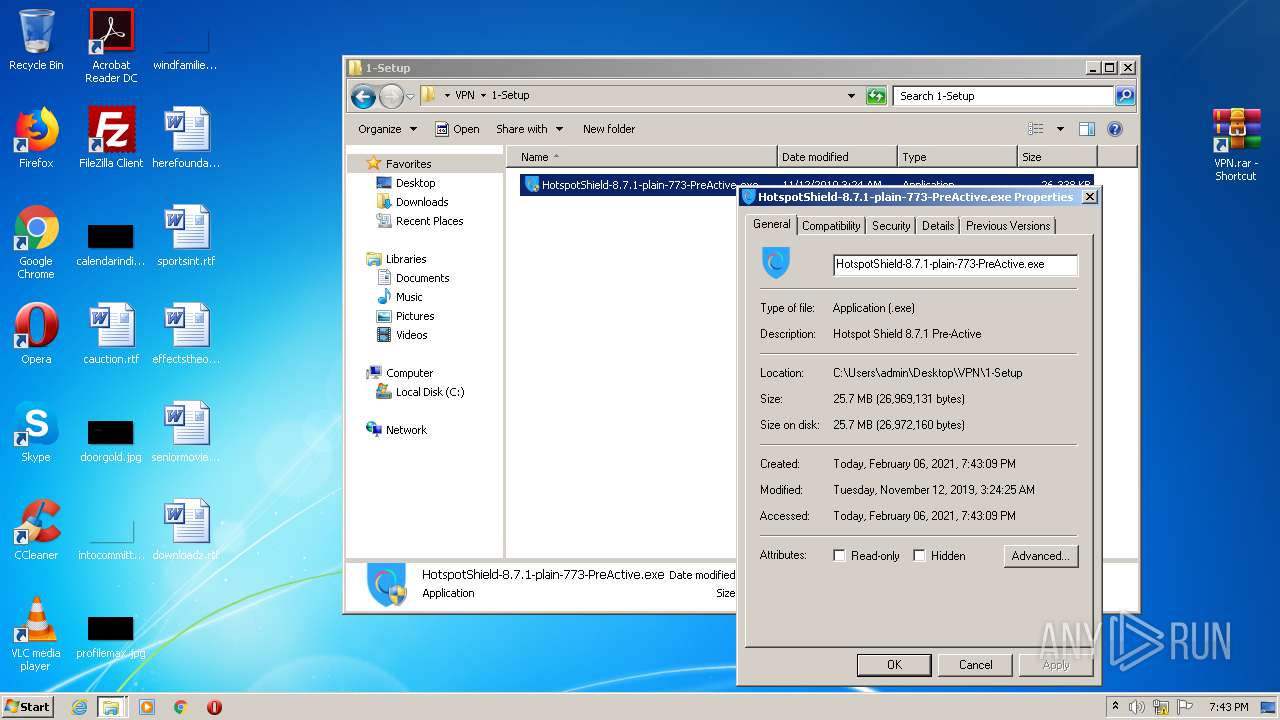Click the Opera taskbar icon

214,707
